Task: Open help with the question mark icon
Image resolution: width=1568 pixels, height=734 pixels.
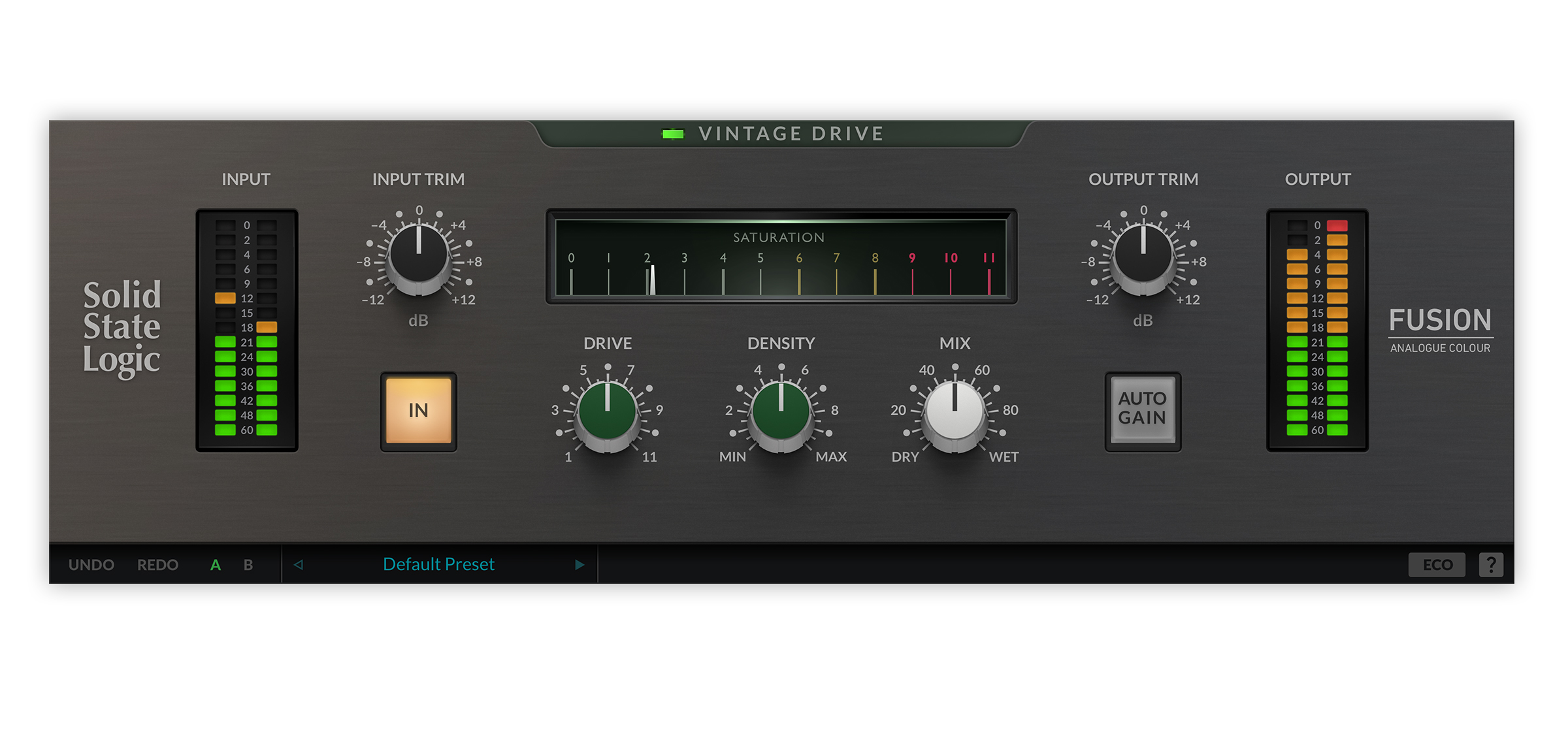Action: click(x=1491, y=565)
